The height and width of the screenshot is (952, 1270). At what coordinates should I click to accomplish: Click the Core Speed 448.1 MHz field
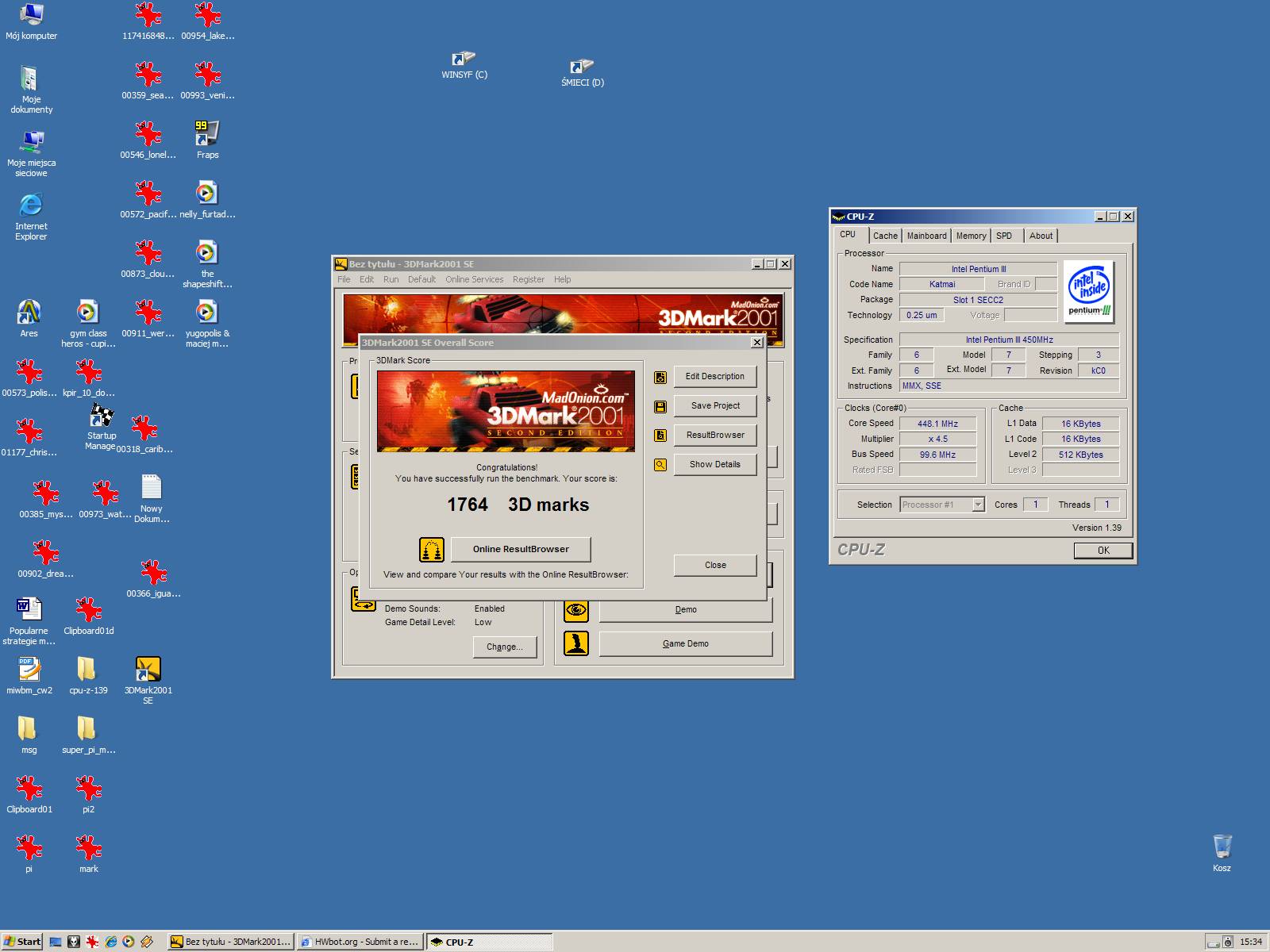click(x=937, y=424)
